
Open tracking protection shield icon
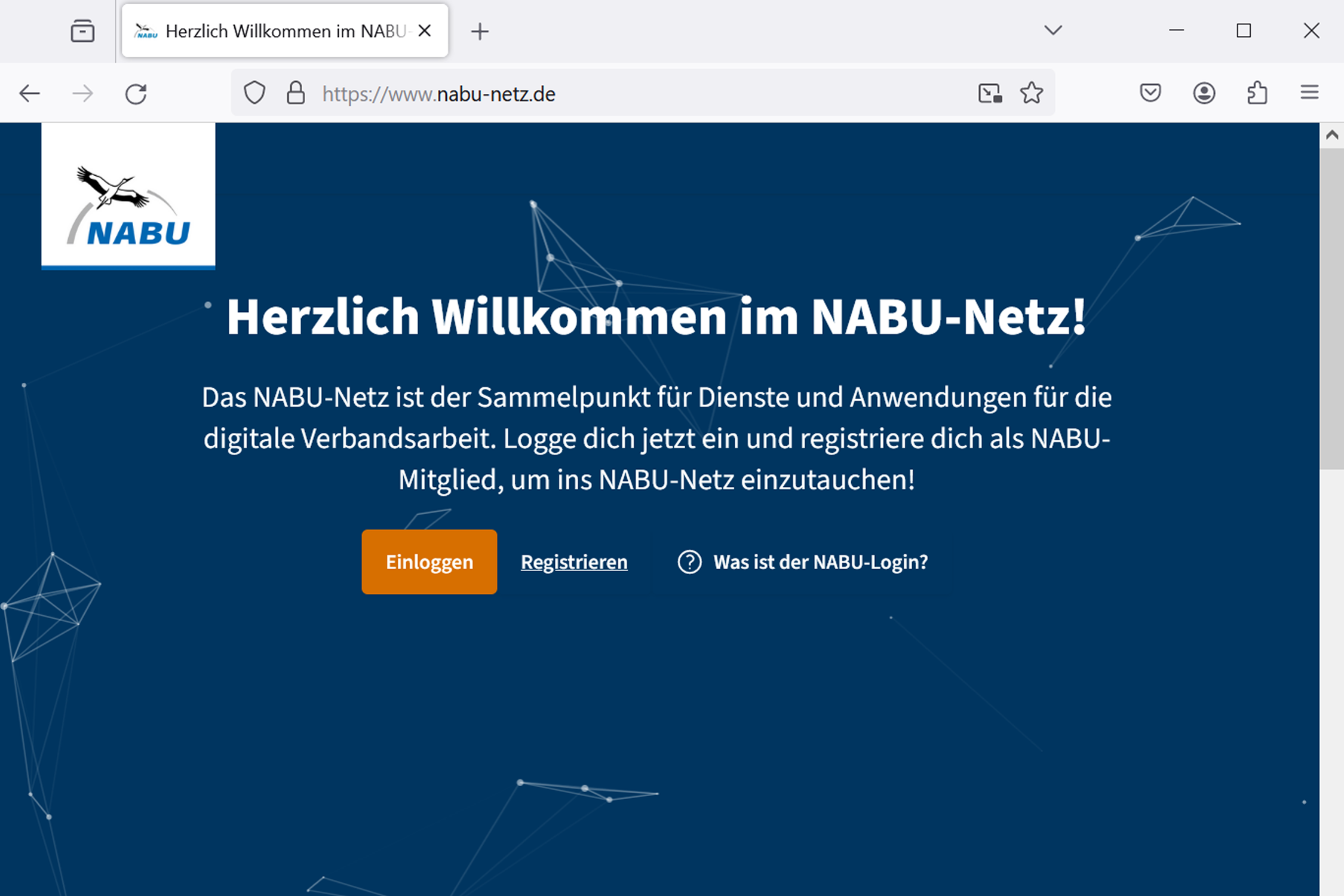254,93
